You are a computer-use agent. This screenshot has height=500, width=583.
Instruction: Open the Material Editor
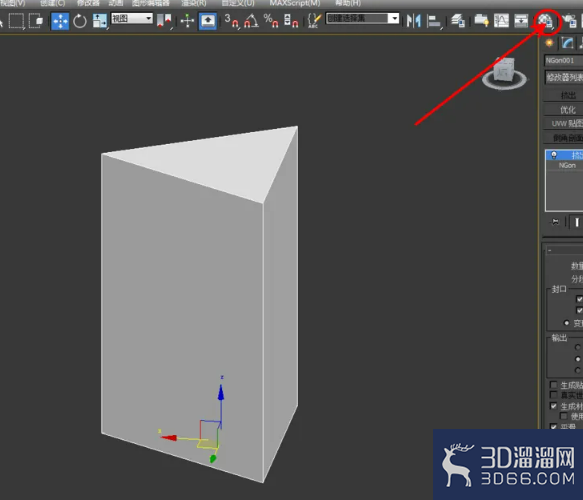[545, 21]
